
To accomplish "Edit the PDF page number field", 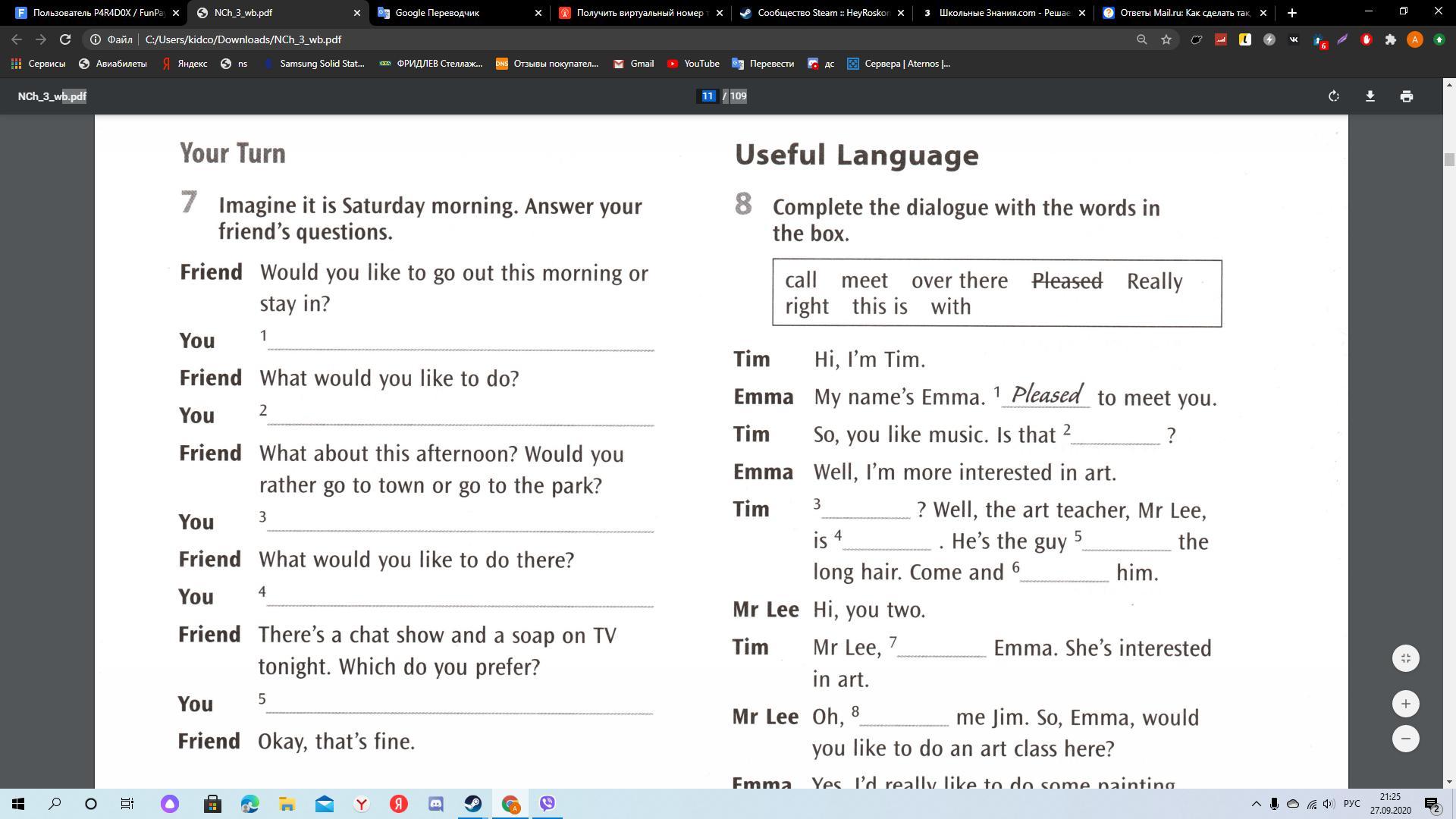I will pyautogui.click(x=707, y=96).
